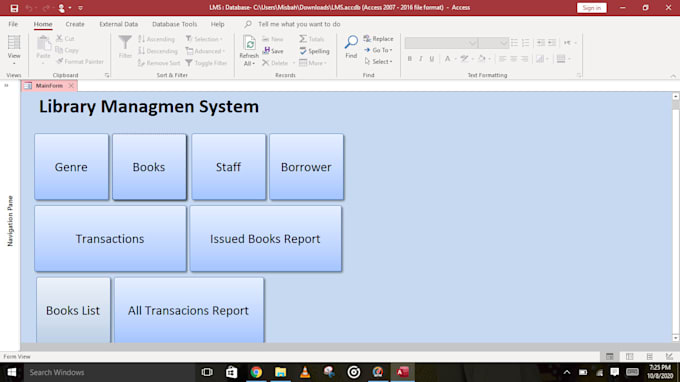The height and width of the screenshot is (382, 680).
Task: Click the Copy command
Action: tap(67, 50)
